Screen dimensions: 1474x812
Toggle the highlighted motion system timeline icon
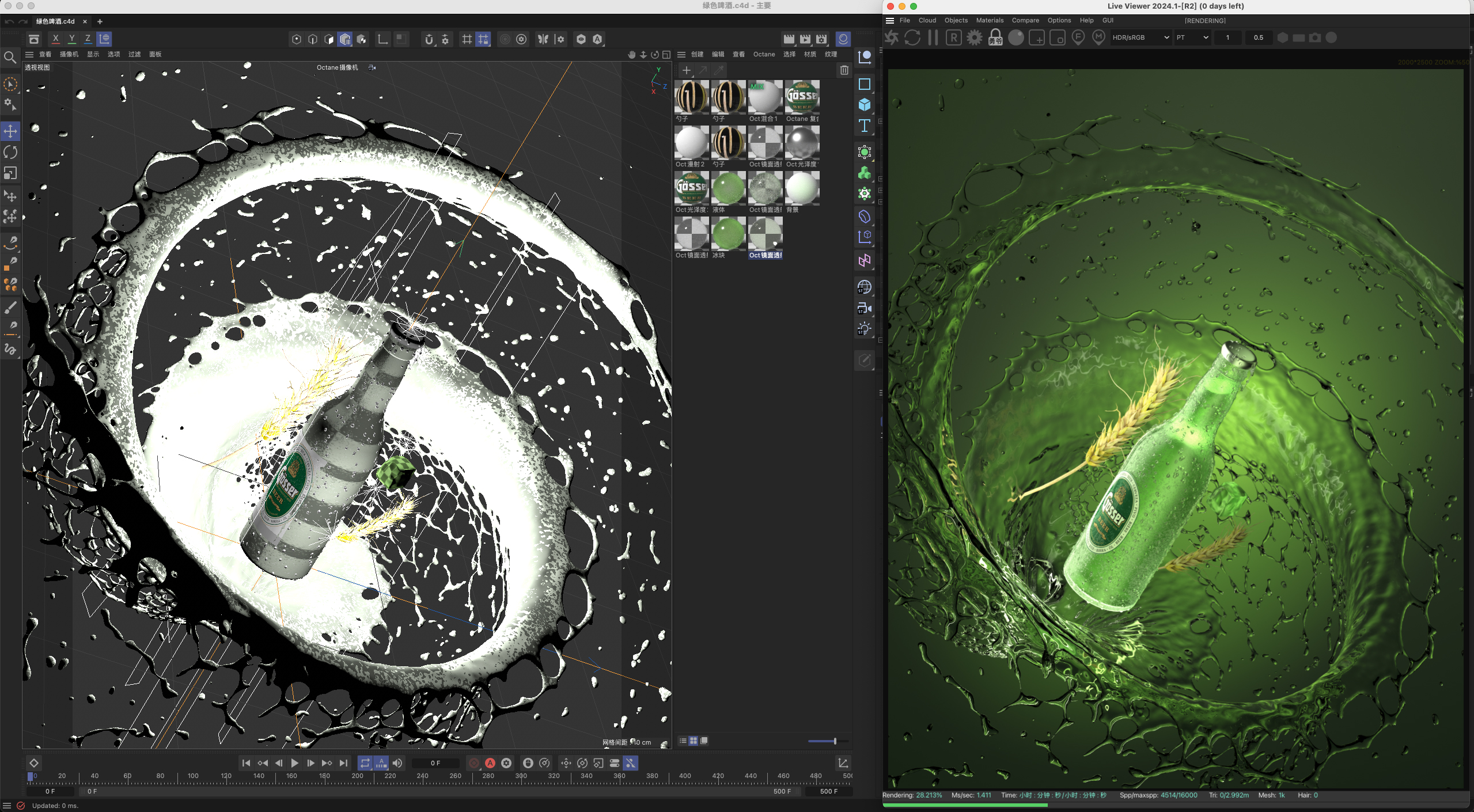click(x=631, y=763)
